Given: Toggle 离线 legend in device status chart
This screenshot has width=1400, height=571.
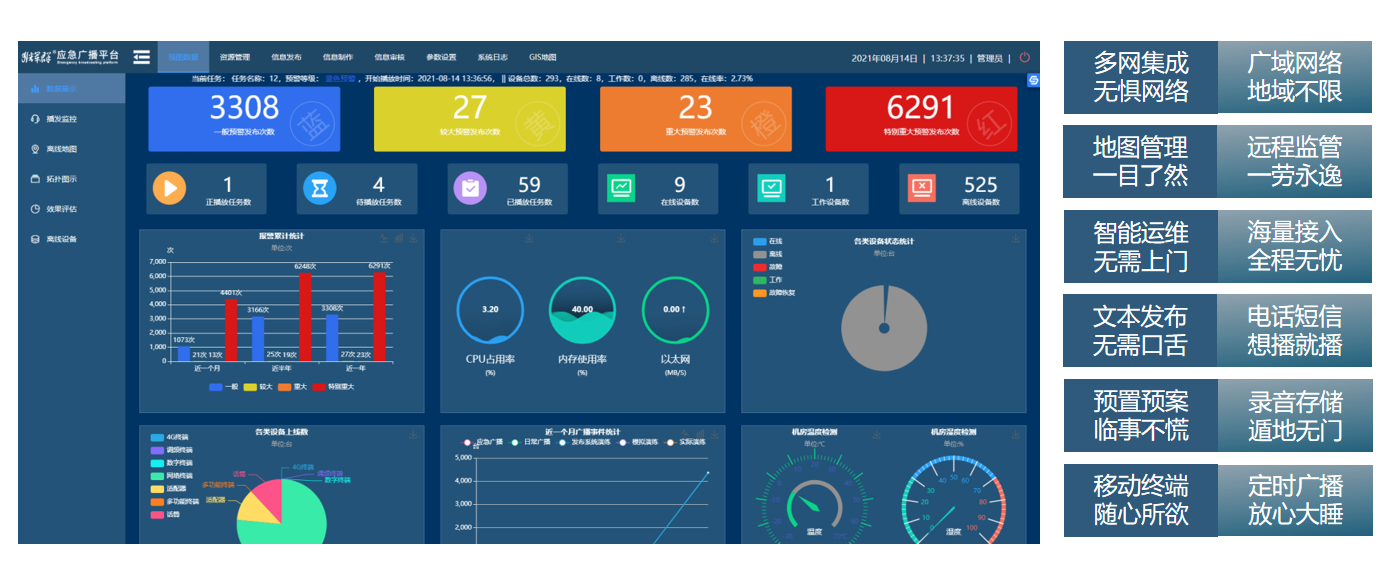Looking at the screenshot, I should tap(768, 254).
